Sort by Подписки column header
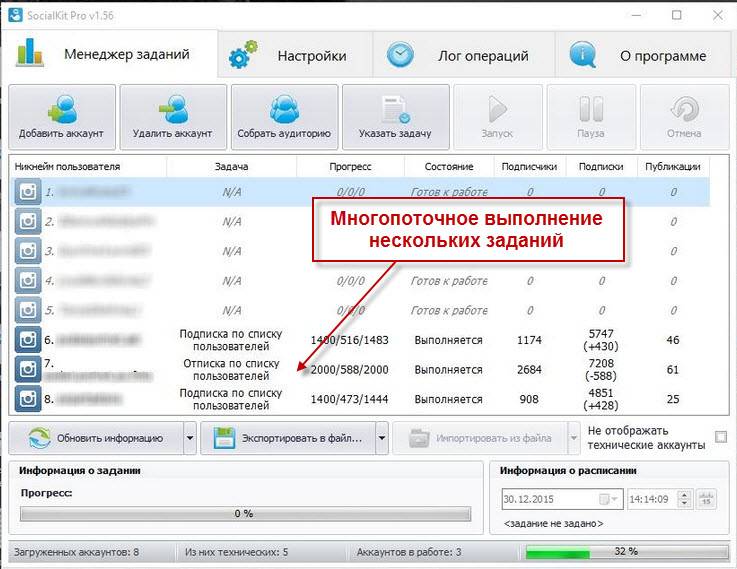The width and height of the screenshot is (737, 569). (601, 166)
